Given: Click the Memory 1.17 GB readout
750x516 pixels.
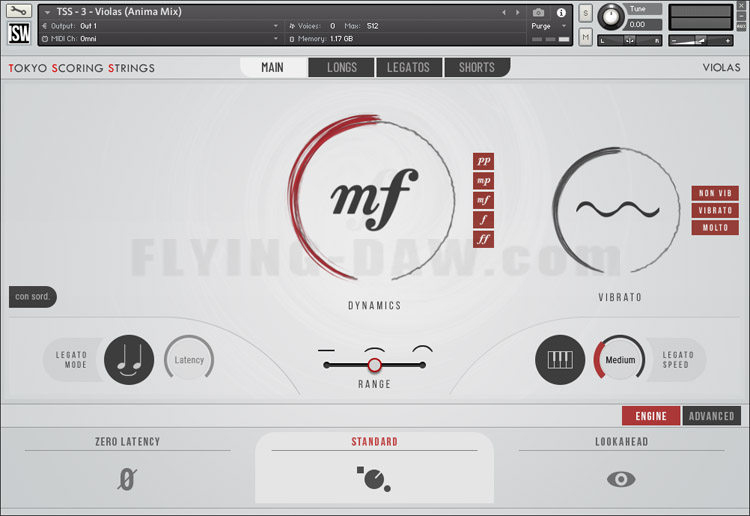Looking at the screenshot, I should tap(321, 39).
